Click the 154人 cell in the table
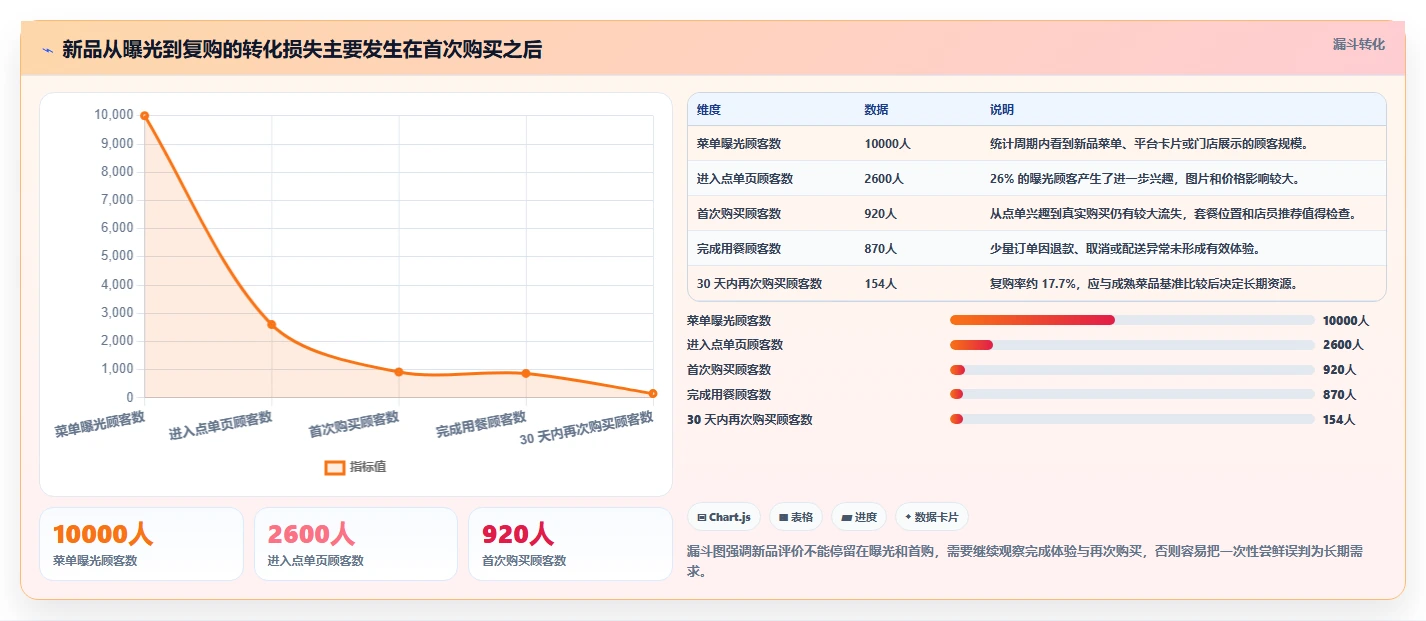 881,284
